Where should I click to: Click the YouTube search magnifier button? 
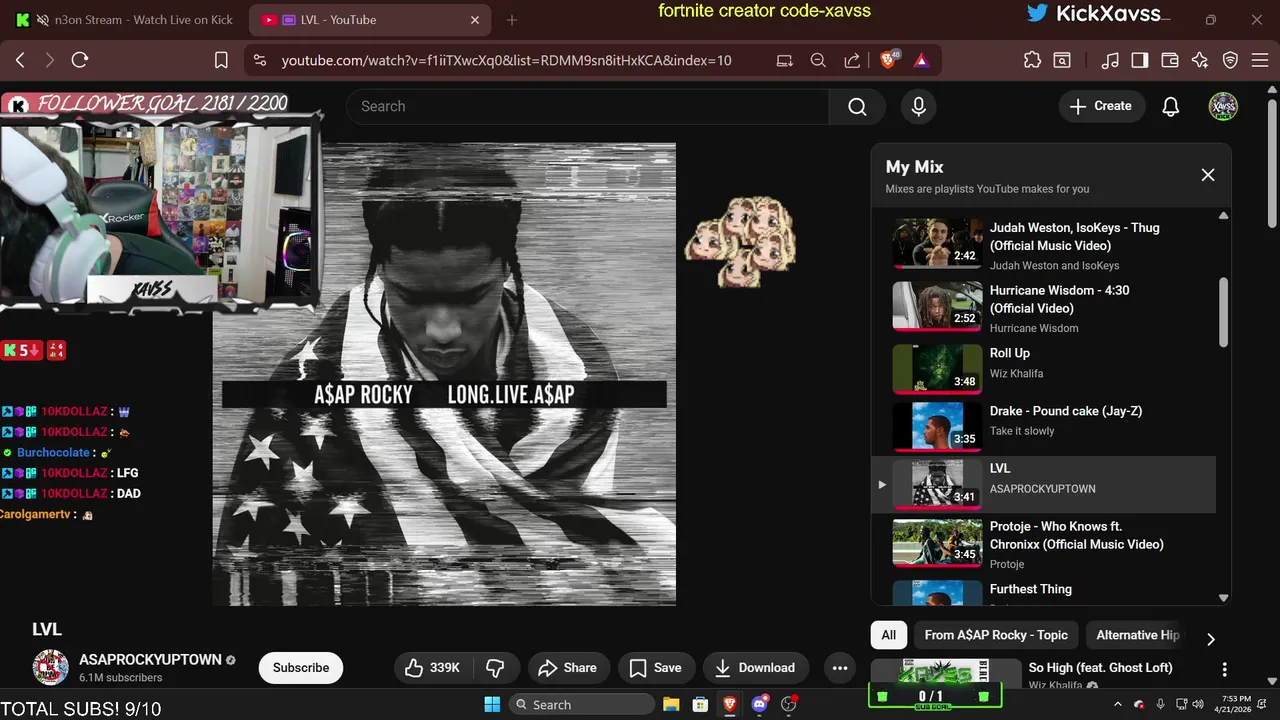[x=857, y=106]
